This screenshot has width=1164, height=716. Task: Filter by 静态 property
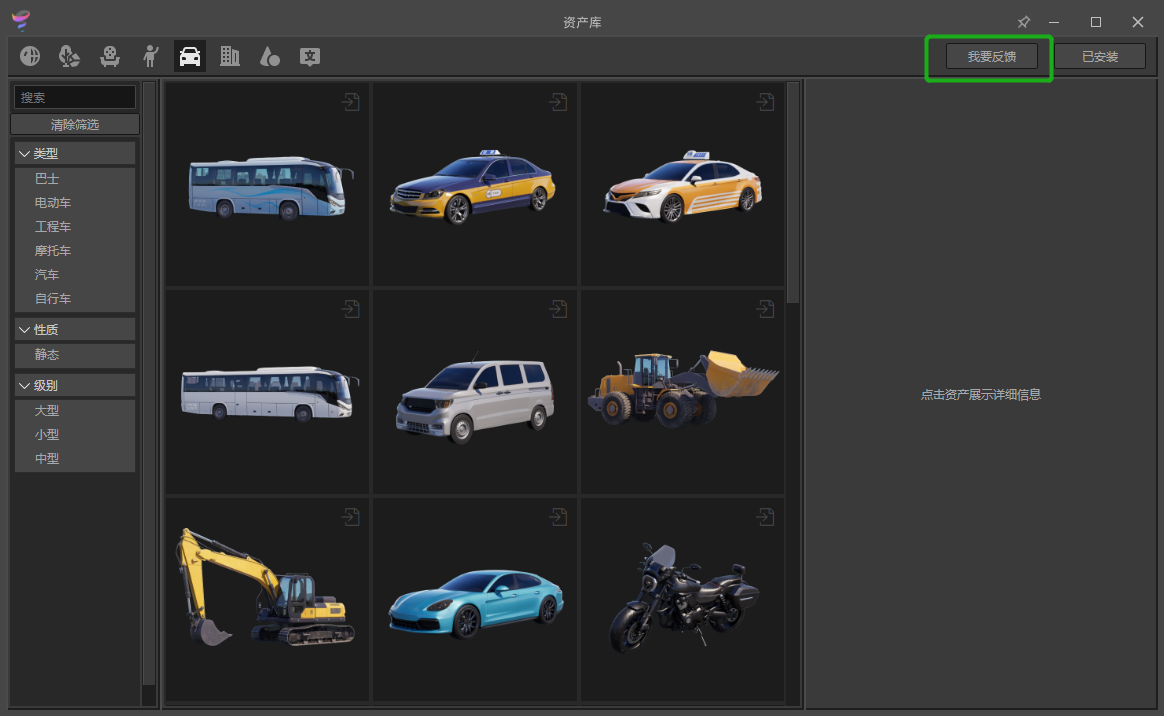(x=47, y=355)
